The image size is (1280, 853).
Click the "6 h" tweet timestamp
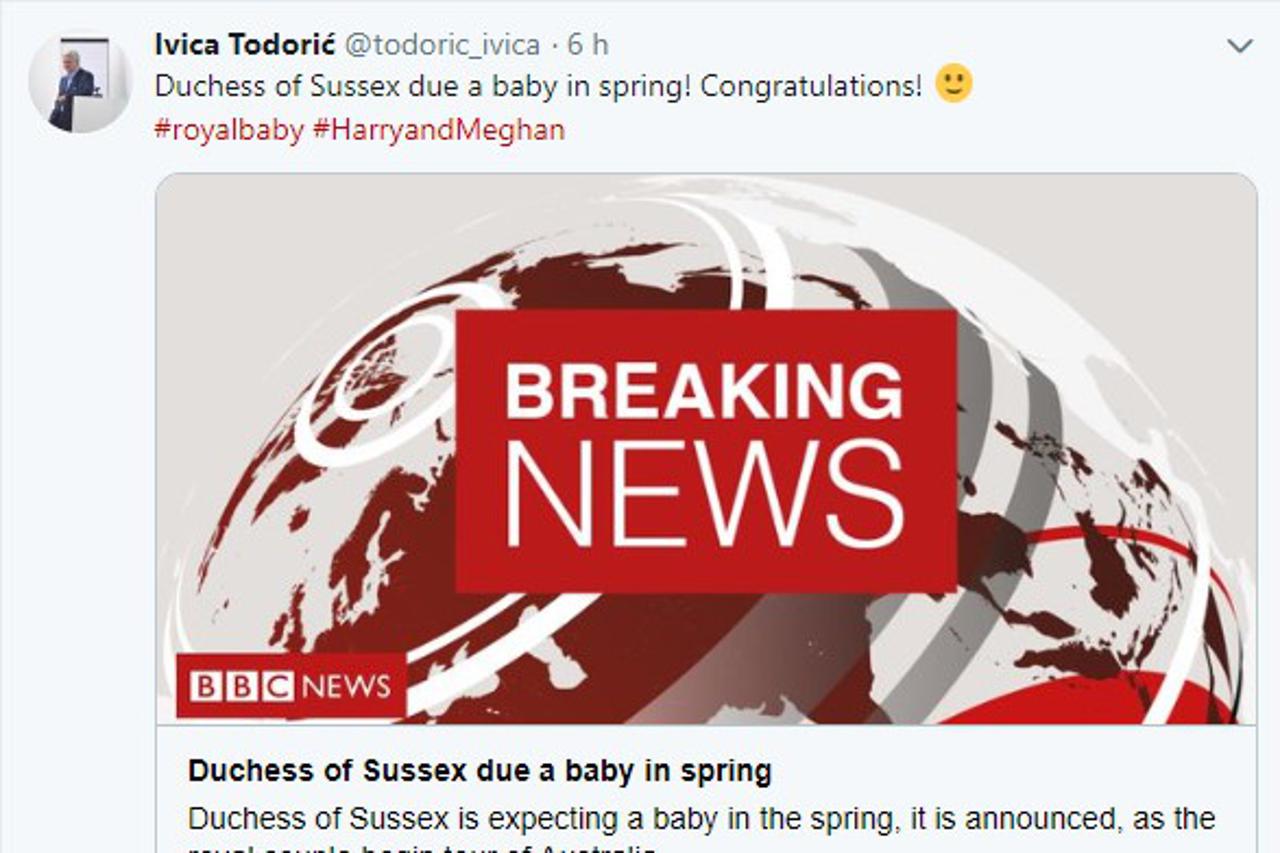588,45
